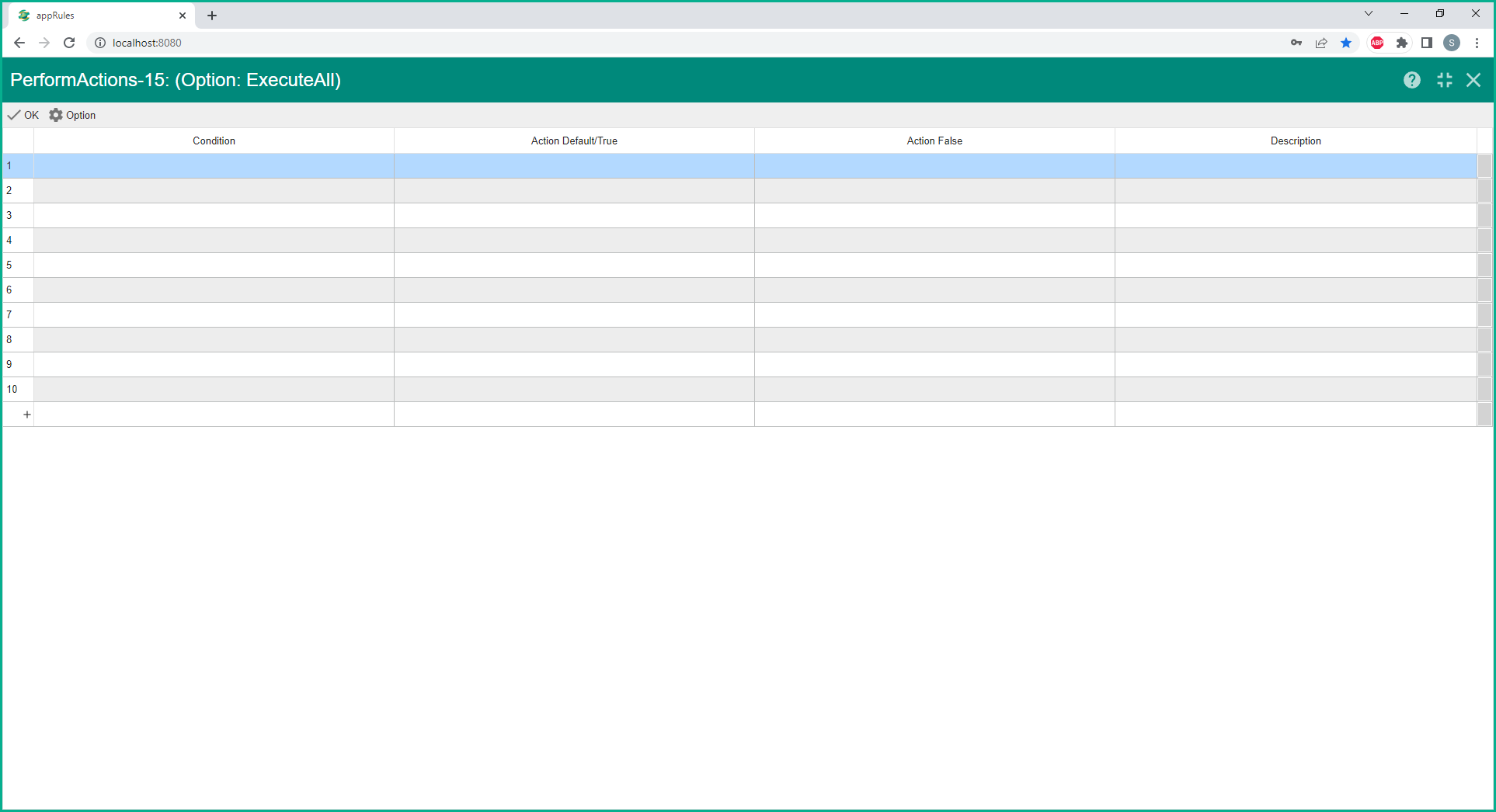Select row number 5 header

[17, 265]
